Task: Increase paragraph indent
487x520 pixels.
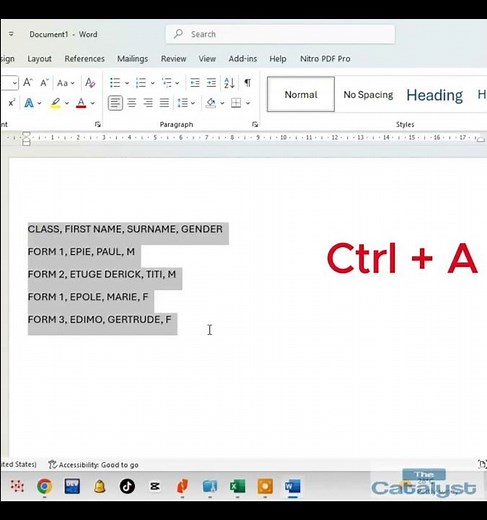Action: pyautogui.click(x=211, y=83)
